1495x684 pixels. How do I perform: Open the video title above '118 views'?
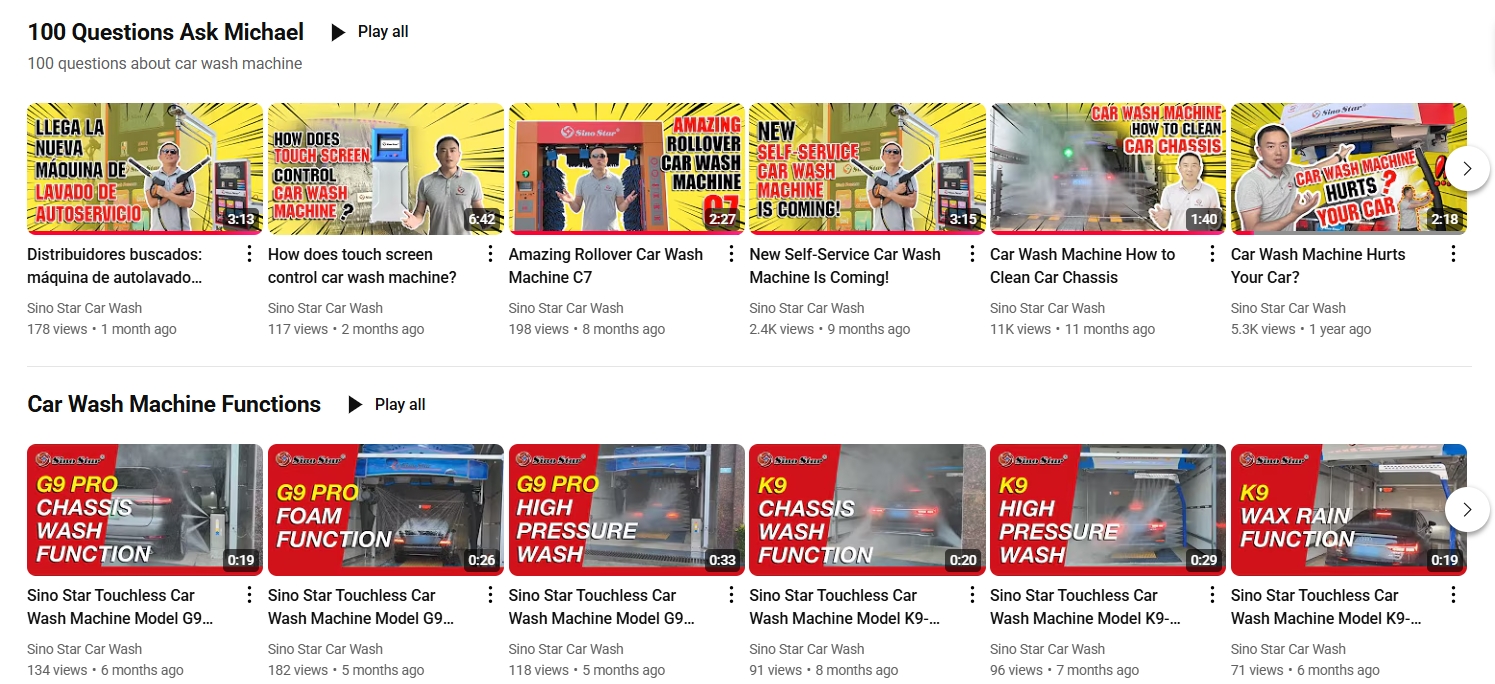602,607
